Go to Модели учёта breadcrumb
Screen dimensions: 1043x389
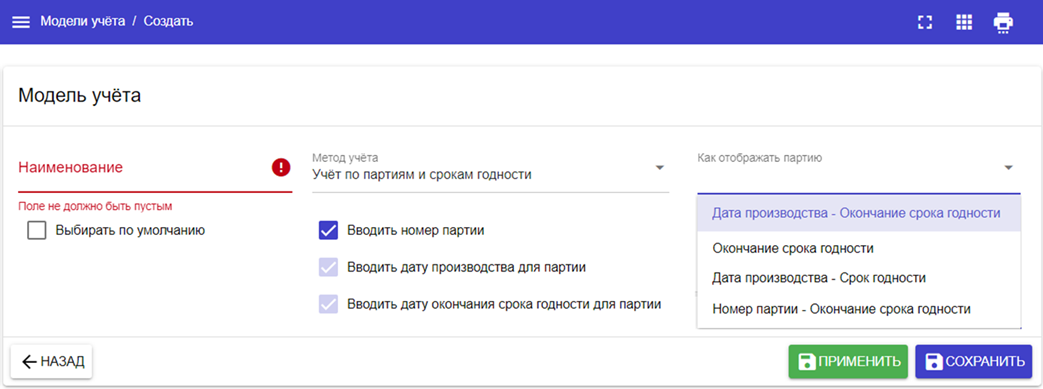pos(82,21)
